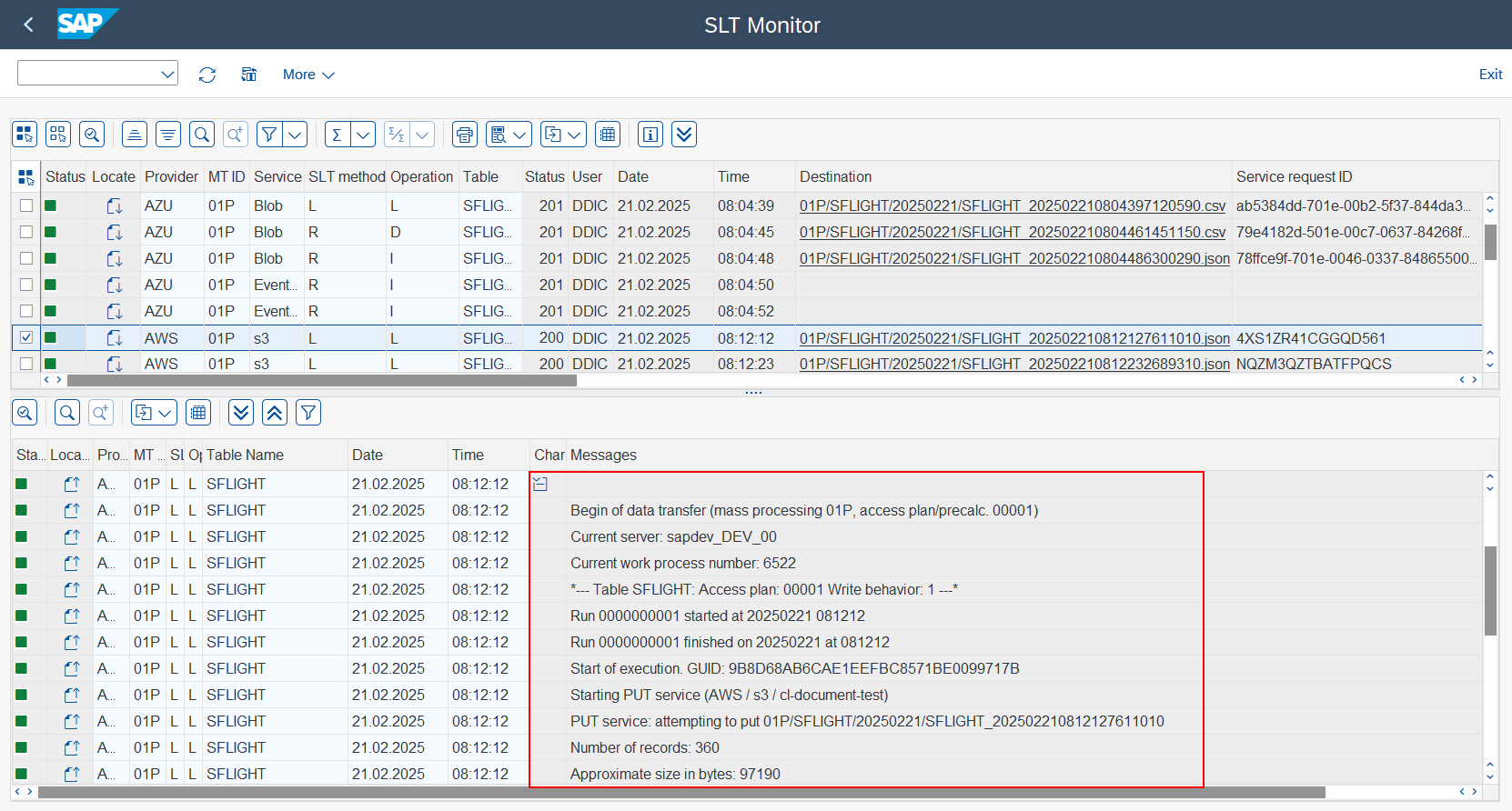The width and height of the screenshot is (1512, 811).
Task: Collapse all with lower double-chevron-up
Action: pos(275,413)
